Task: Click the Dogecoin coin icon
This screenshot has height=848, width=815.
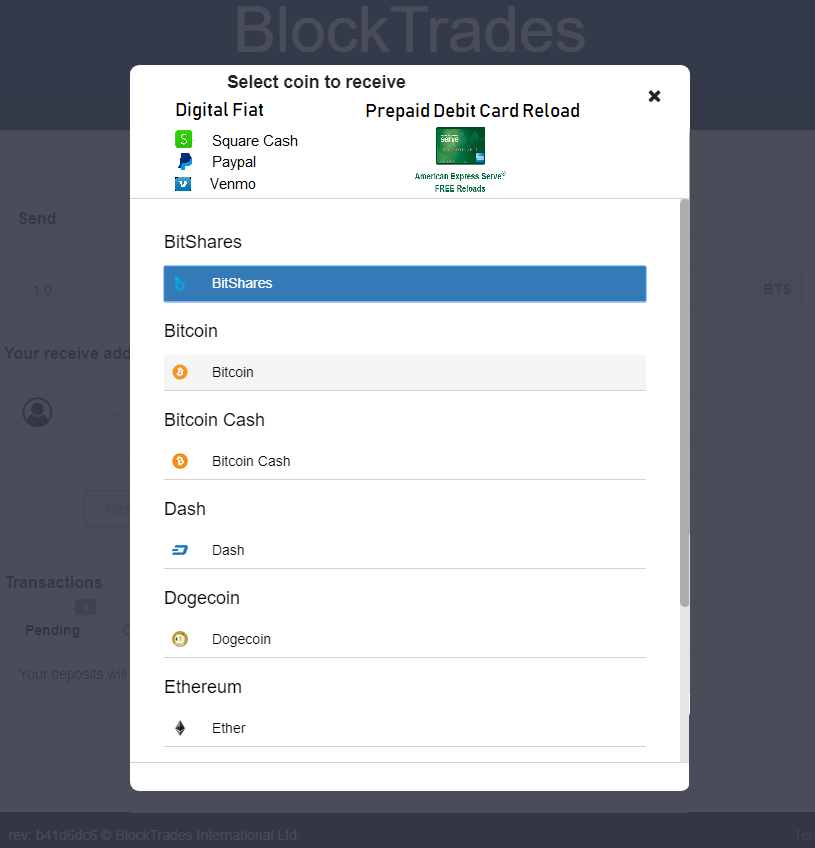Action: point(180,639)
